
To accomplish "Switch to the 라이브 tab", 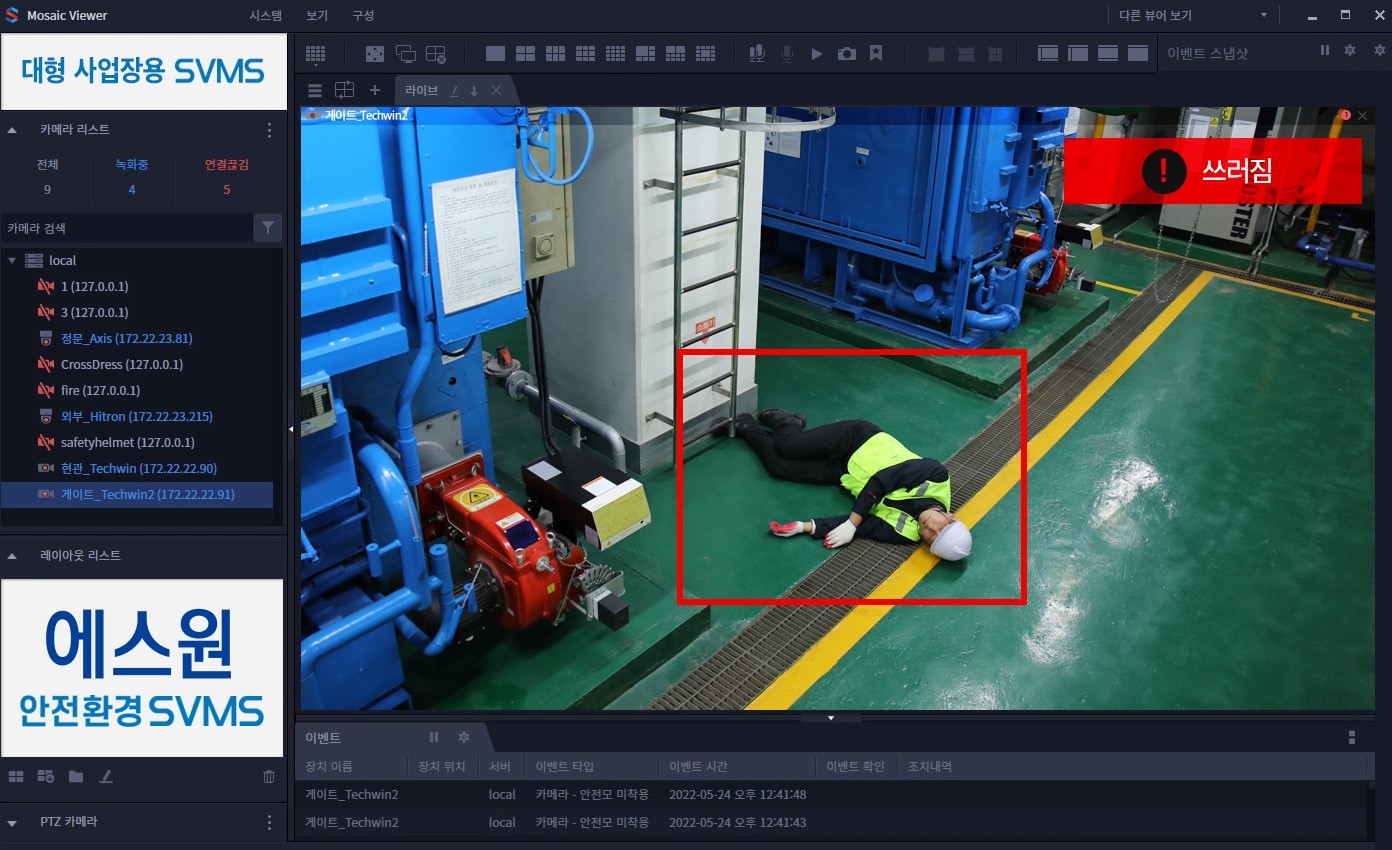I will pos(421,90).
